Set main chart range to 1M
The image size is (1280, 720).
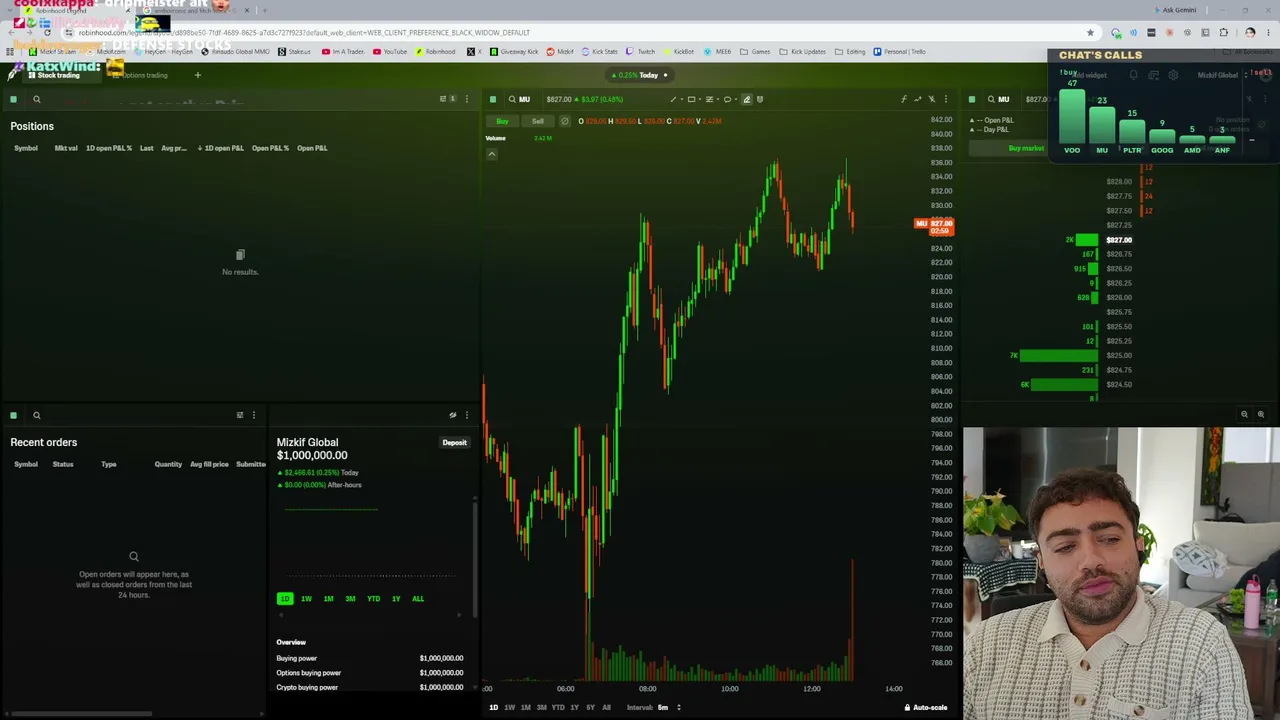coord(525,708)
